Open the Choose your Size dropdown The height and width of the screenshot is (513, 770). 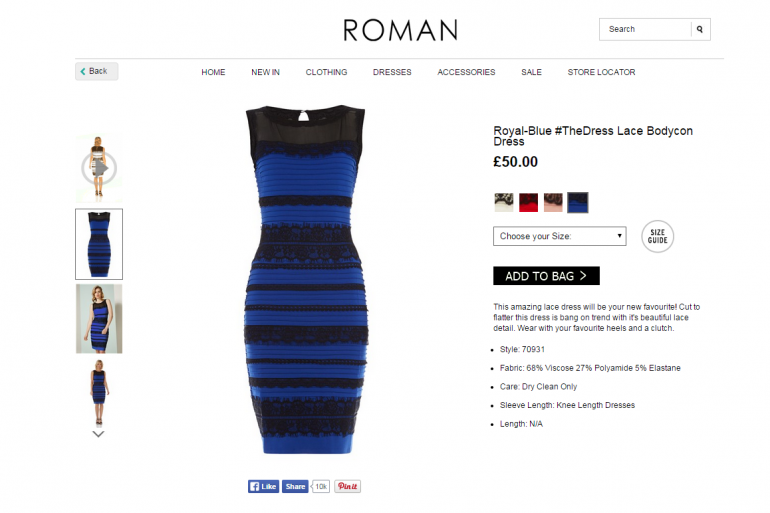click(559, 236)
